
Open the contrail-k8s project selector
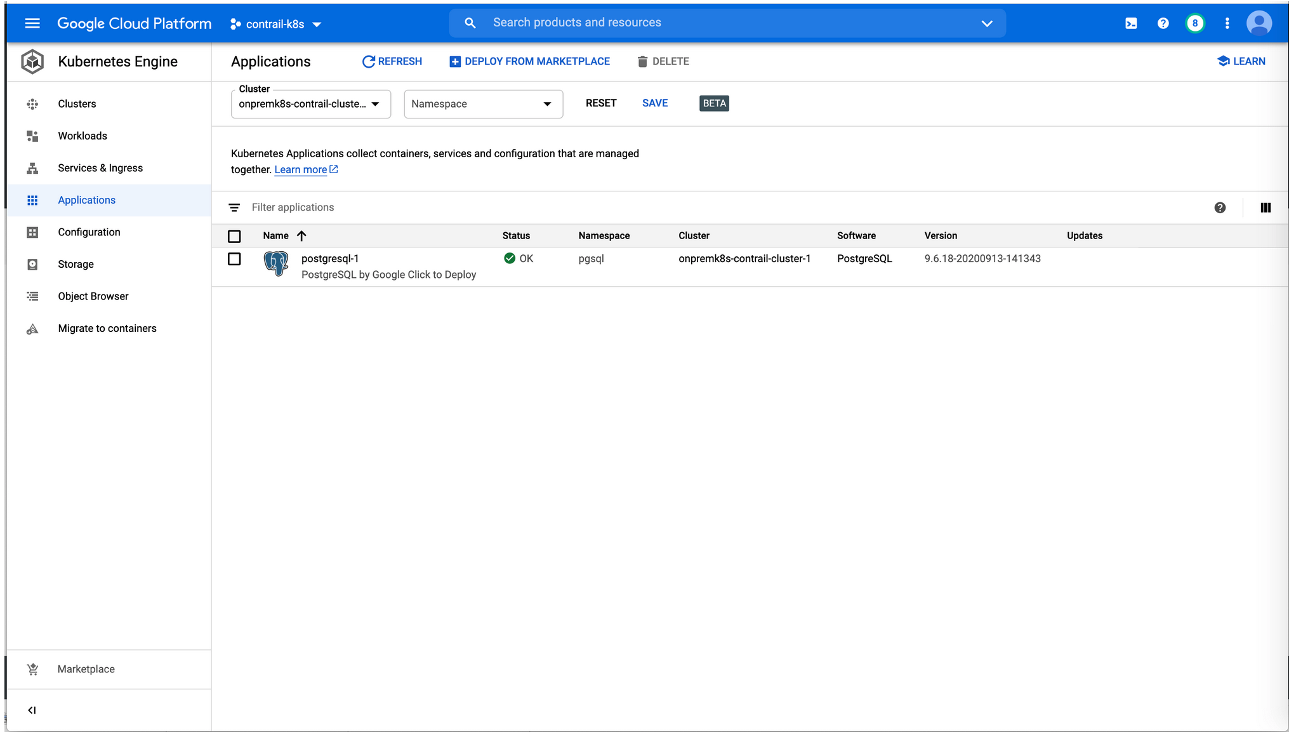[x=276, y=24]
